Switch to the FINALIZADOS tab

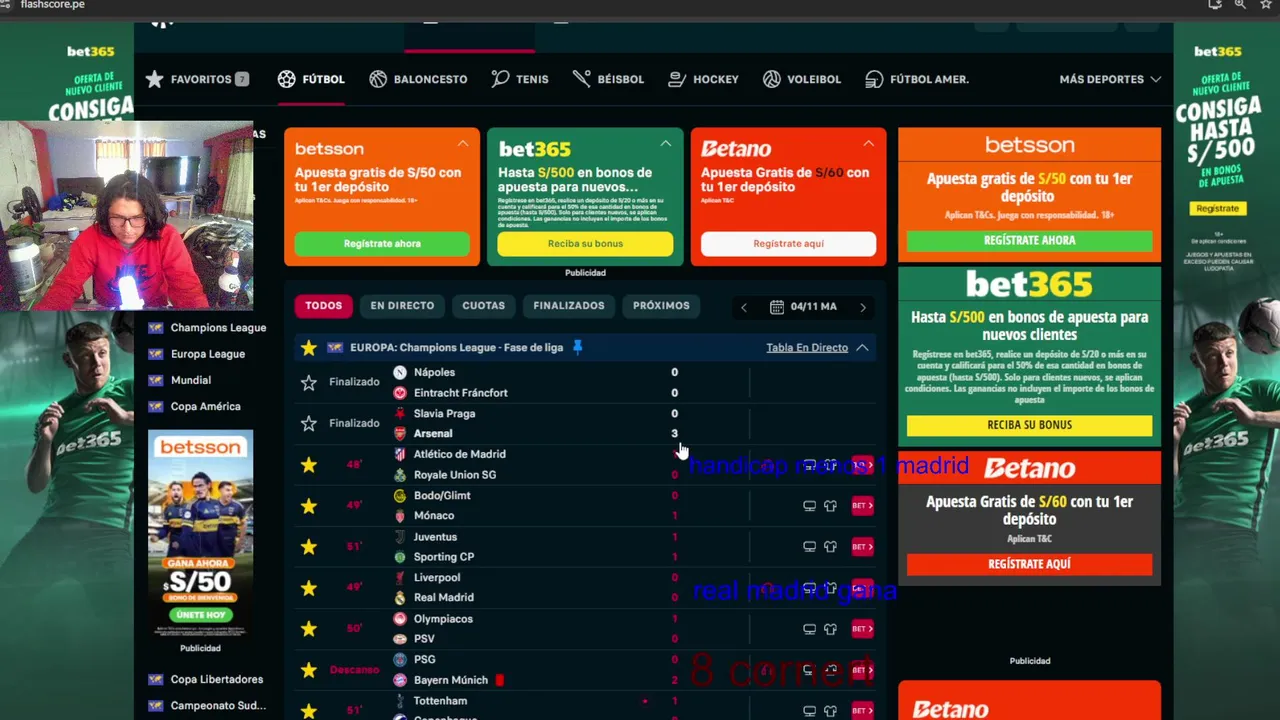coord(569,306)
